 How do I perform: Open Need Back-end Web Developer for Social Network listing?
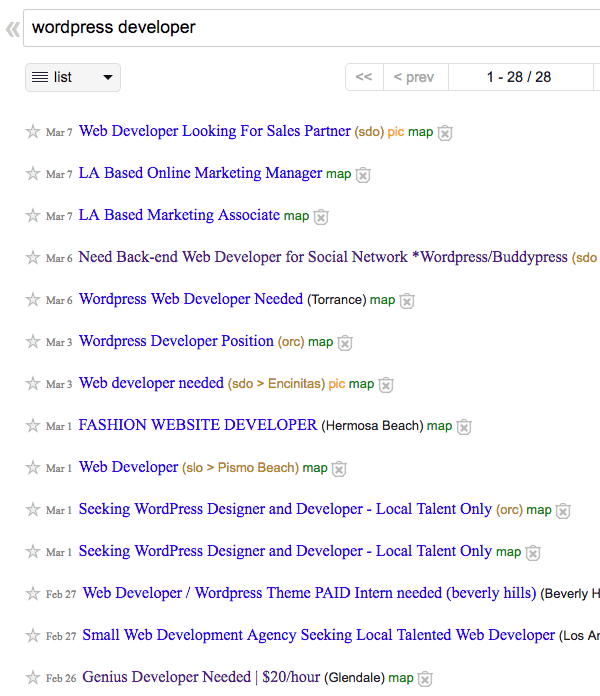[323, 257]
